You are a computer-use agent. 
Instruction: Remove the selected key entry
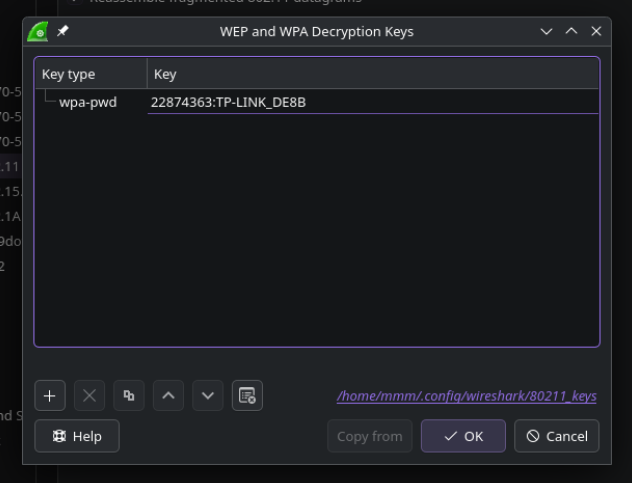pyautogui.click(x=88, y=395)
